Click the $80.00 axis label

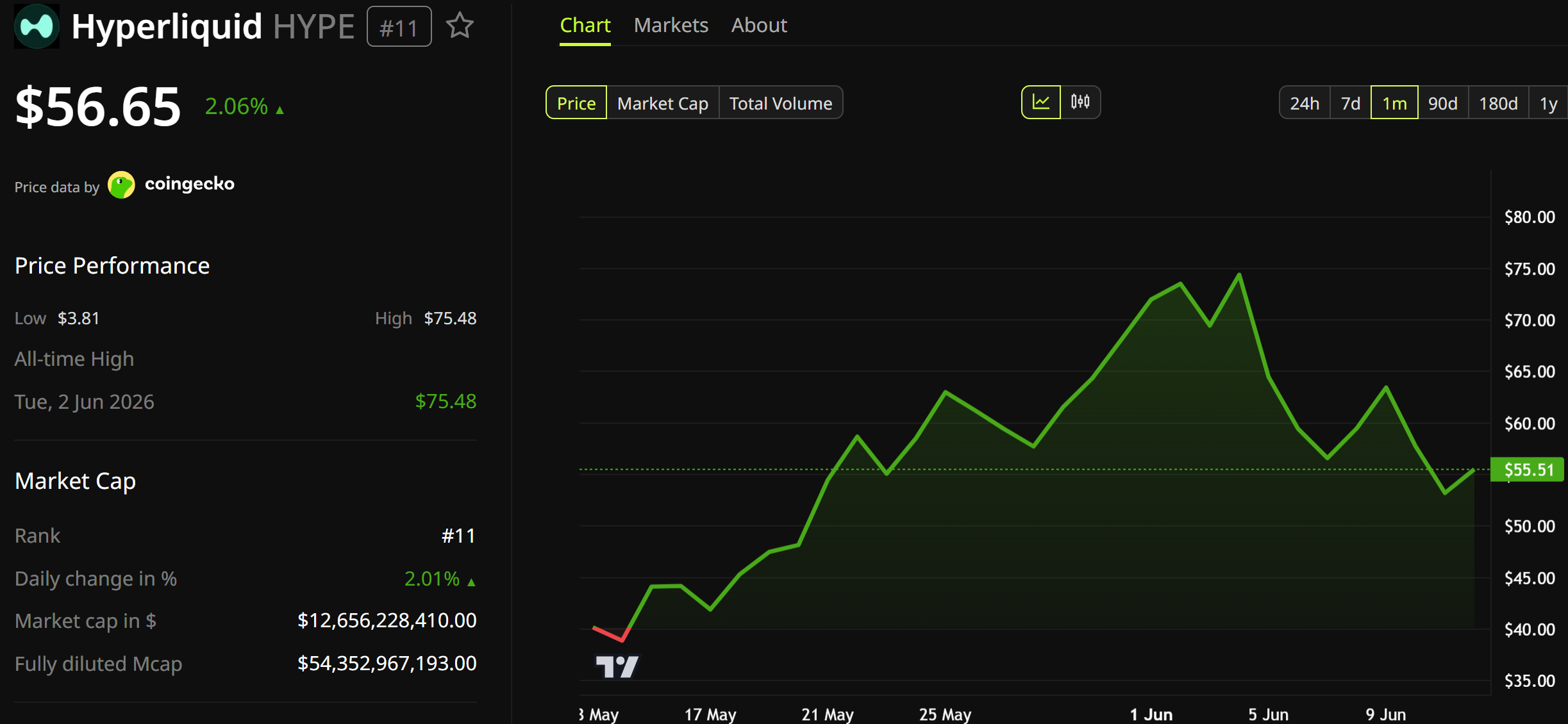[x=1530, y=217]
